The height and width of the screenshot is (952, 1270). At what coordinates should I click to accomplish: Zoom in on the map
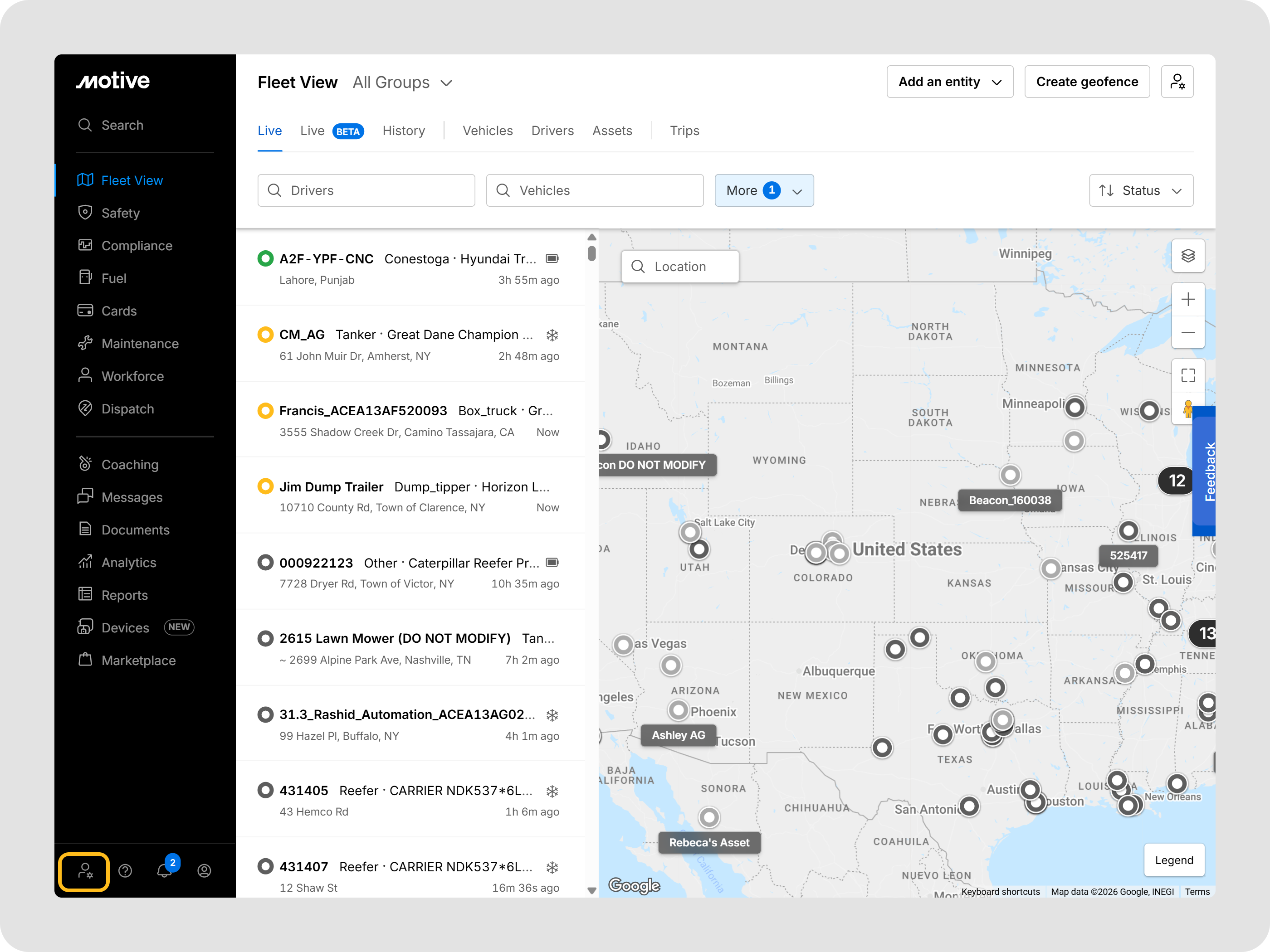1187,299
